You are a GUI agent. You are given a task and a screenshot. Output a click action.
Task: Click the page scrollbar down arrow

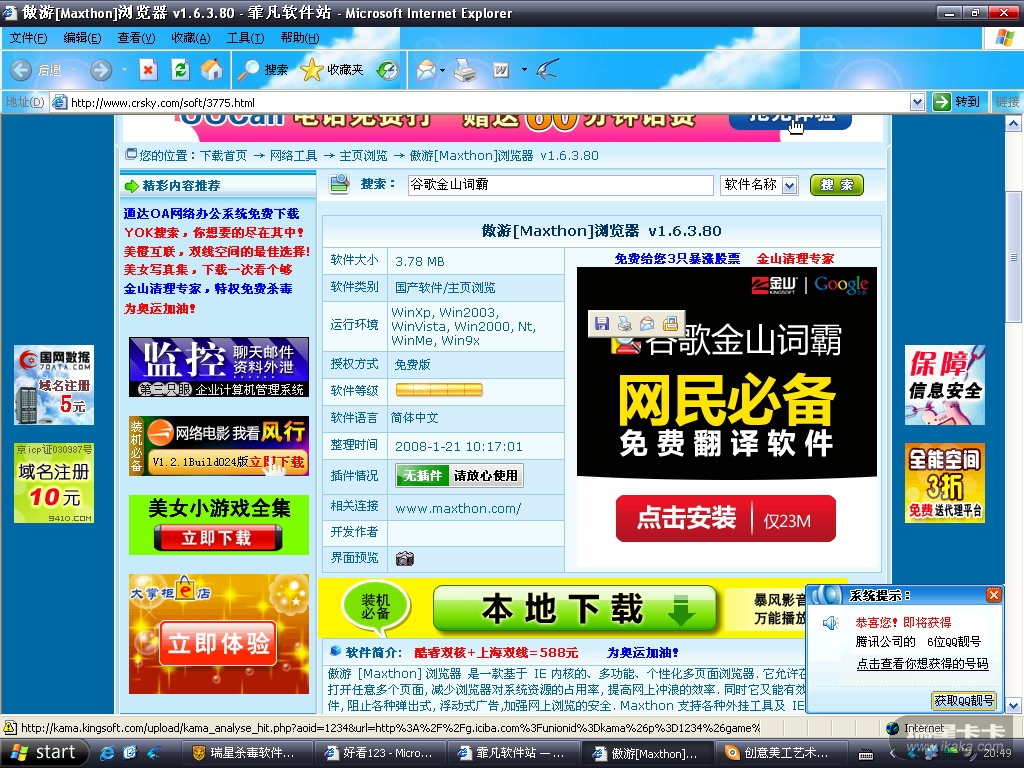1014,706
